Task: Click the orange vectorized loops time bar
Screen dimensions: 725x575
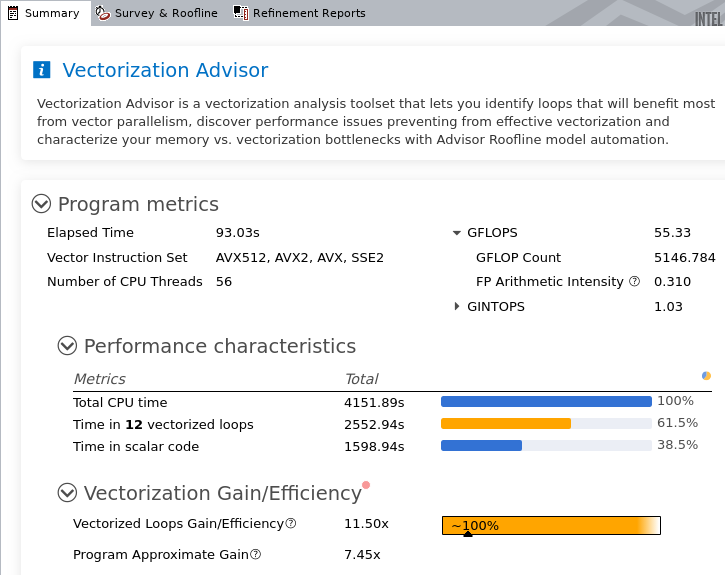Action: [506, 424]
